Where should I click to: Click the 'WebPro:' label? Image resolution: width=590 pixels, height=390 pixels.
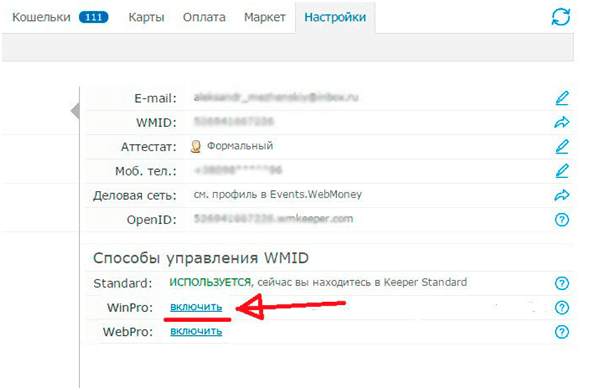pyautogui.click(x=128, y=332)
